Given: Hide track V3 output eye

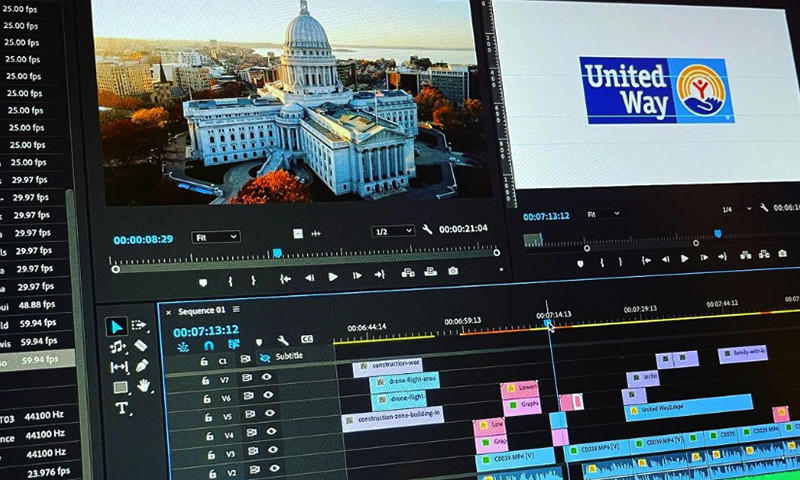Looking at the screenshot, I should [273, 450].
